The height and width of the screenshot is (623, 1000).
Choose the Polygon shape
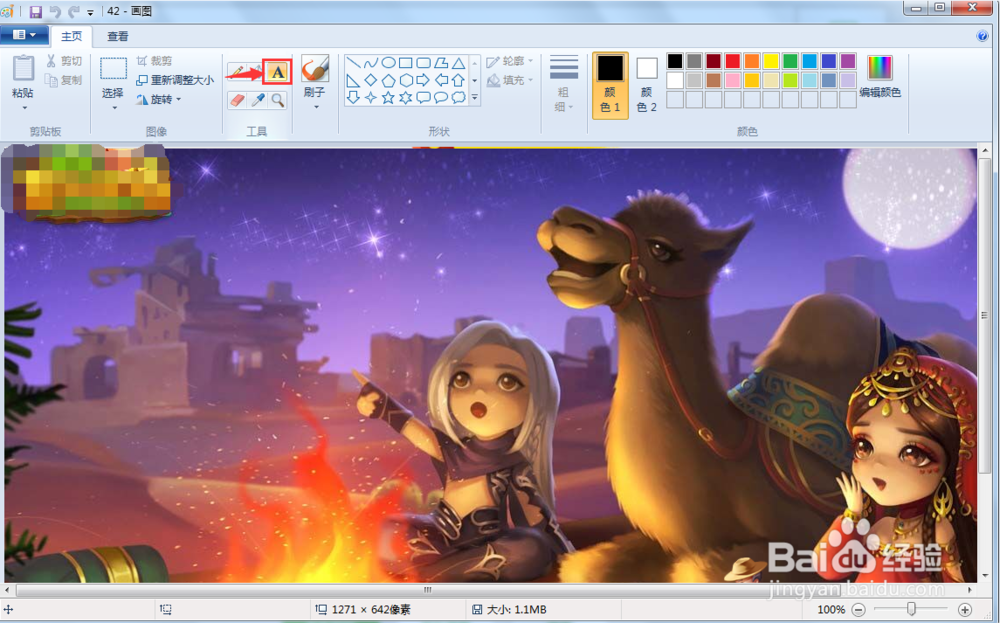click(441, 62)
